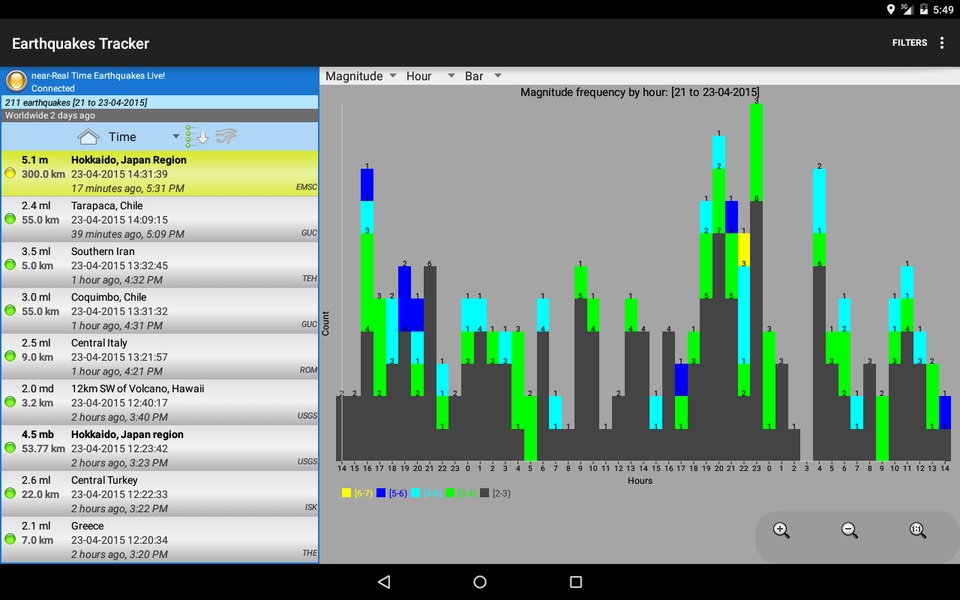Go to home view in list toolbar
This screenshot has width=960, height=600.
(88, 137)
